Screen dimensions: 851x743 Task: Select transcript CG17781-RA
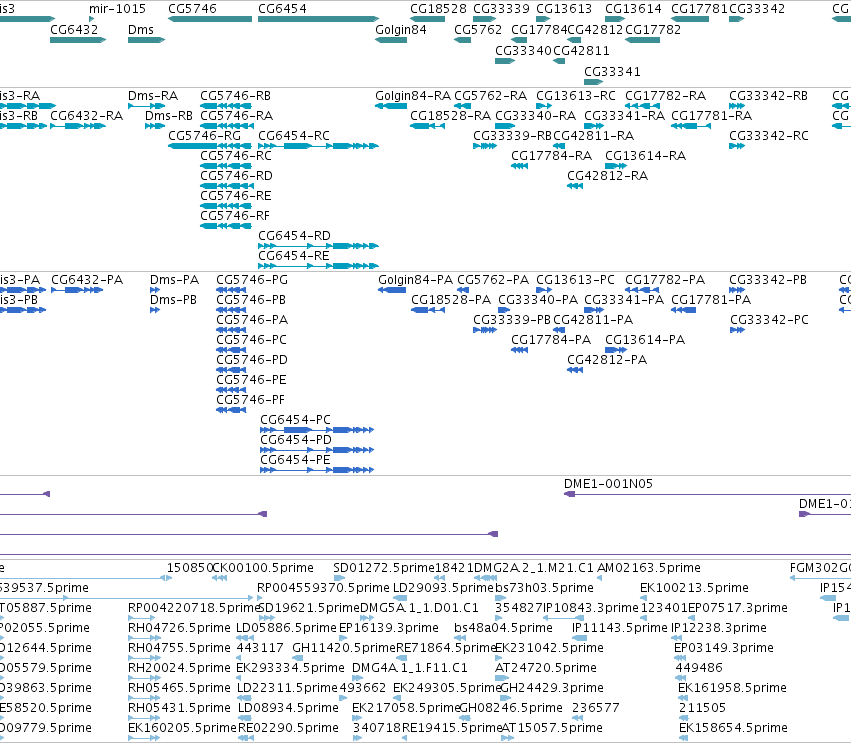[x=691, y=126]
